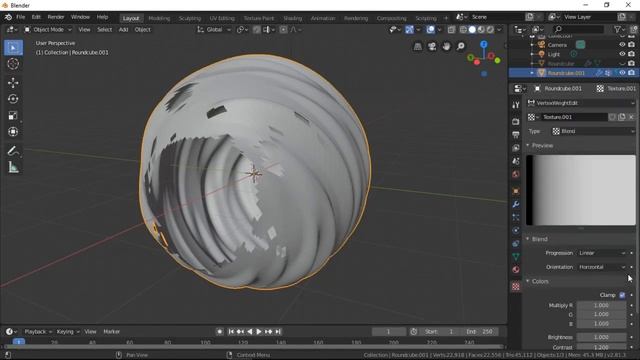Open the Tool properties tab

click(x=516, y=105)
